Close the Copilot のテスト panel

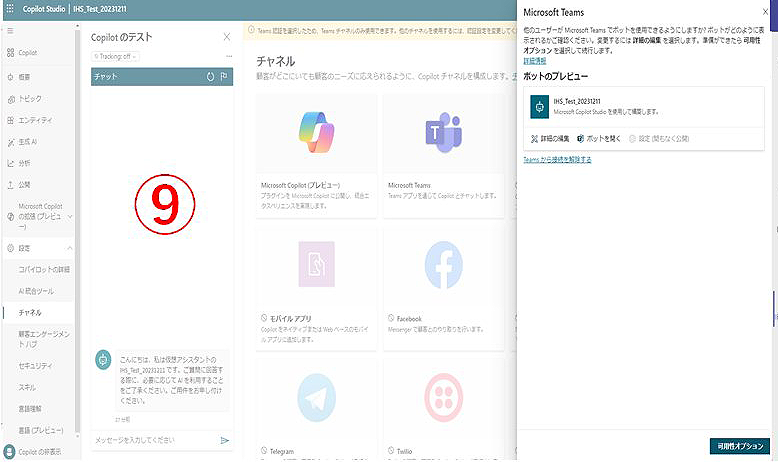pos(227,37)
